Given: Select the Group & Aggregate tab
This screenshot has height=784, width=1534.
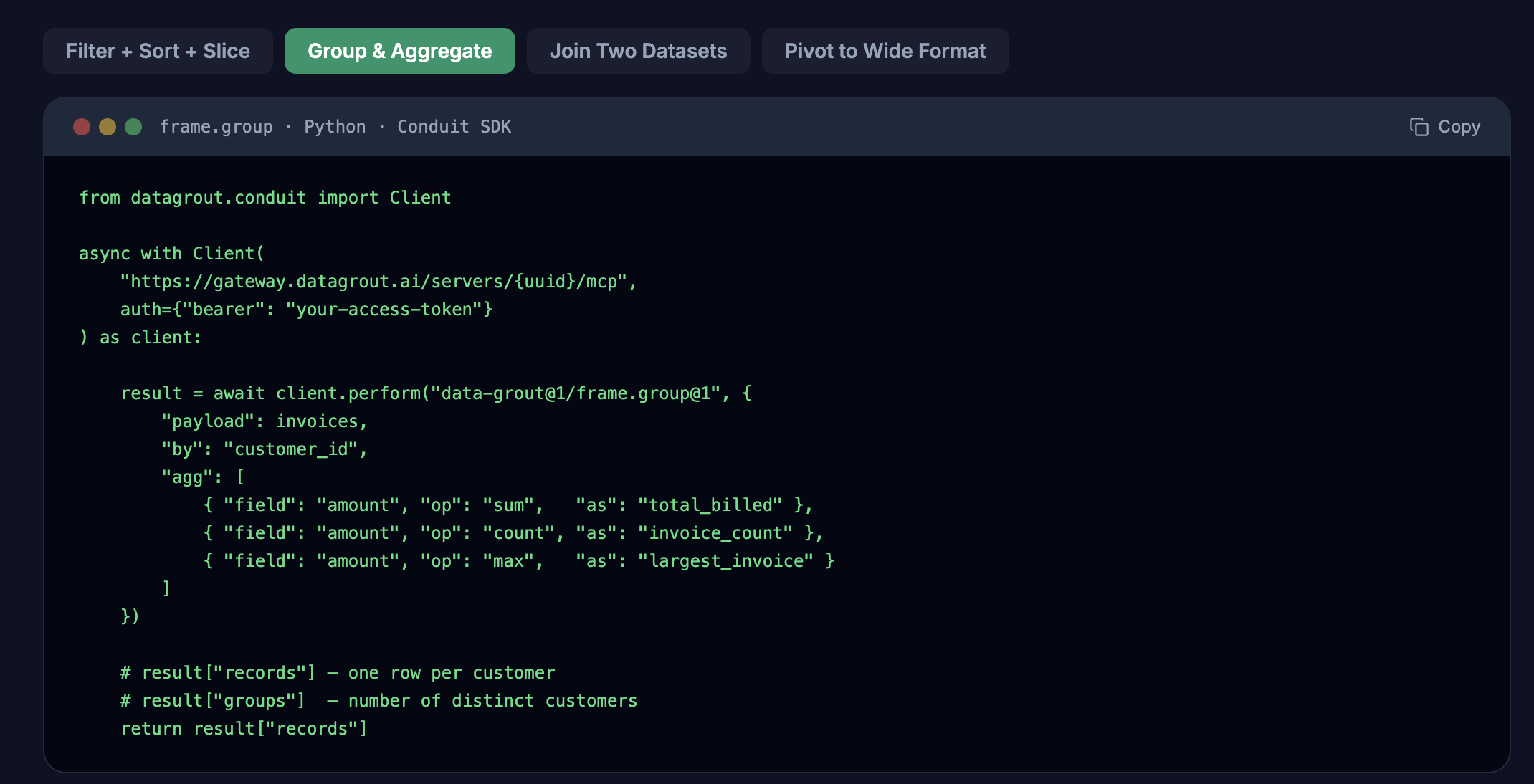Looking at the screenshot, I should coord(400,51).
